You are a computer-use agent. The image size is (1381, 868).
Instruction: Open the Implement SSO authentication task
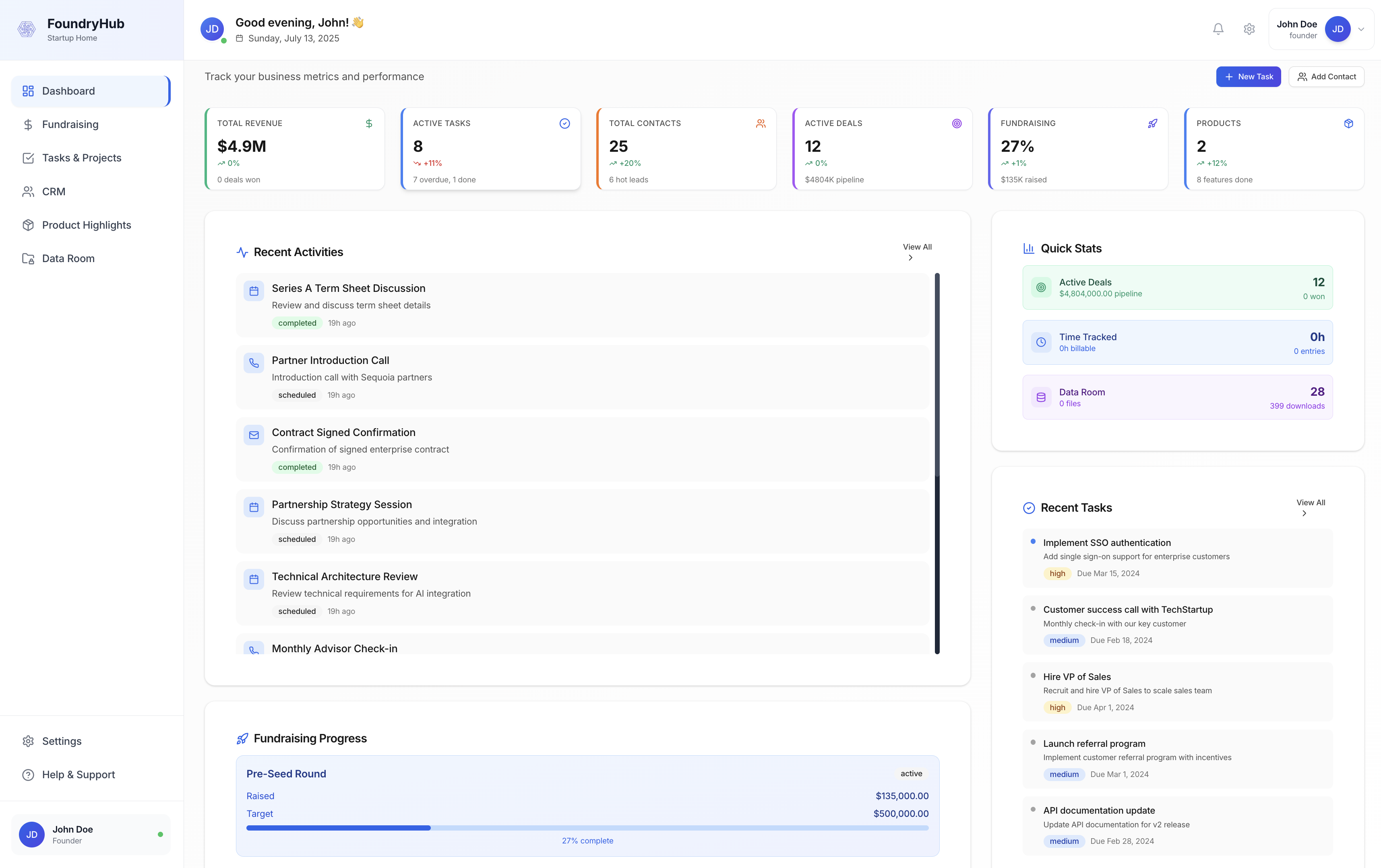coord(1177,558)
